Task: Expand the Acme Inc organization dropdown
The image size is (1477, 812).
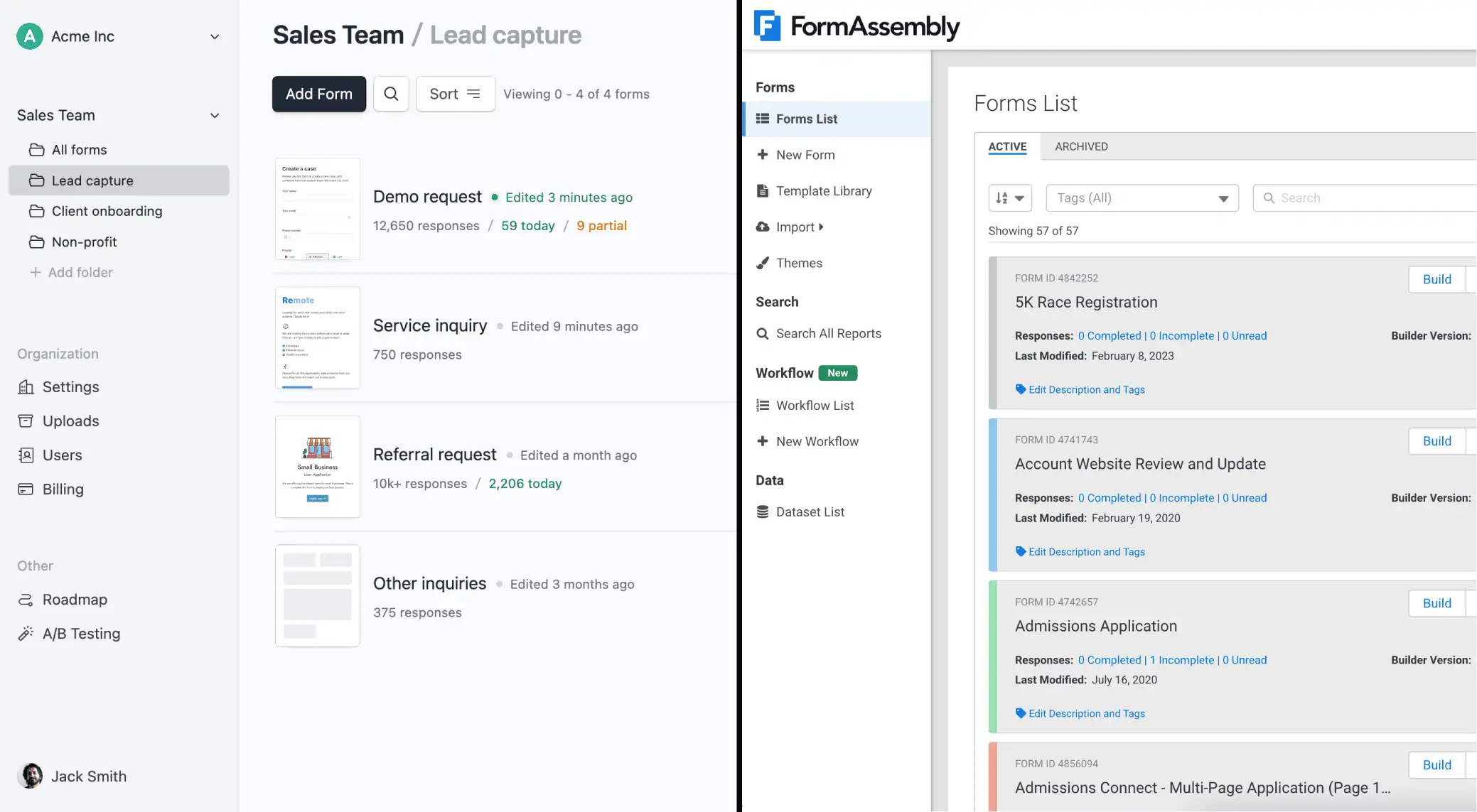Action: click(215, 37)
